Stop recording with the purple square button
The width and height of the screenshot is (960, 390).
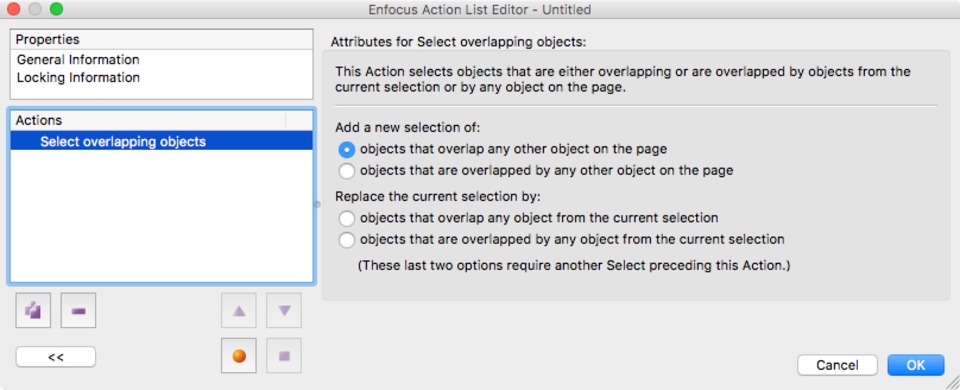point(284,356)
